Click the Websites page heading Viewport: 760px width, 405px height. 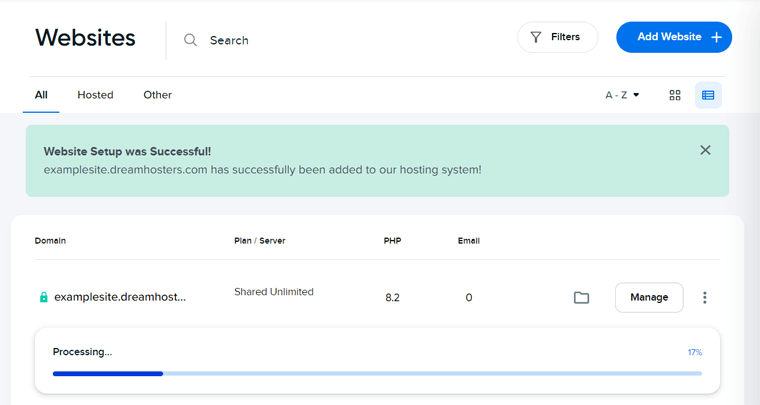85,38
